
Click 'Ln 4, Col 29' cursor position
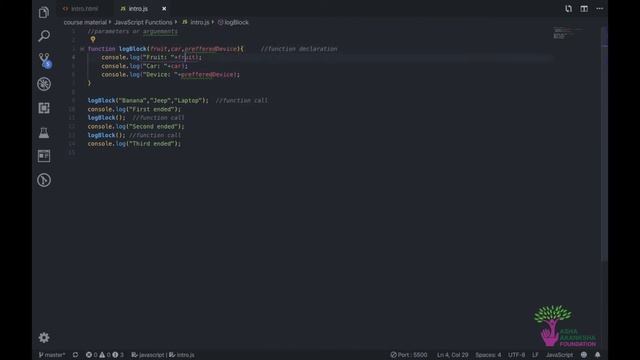pos(452,355)
